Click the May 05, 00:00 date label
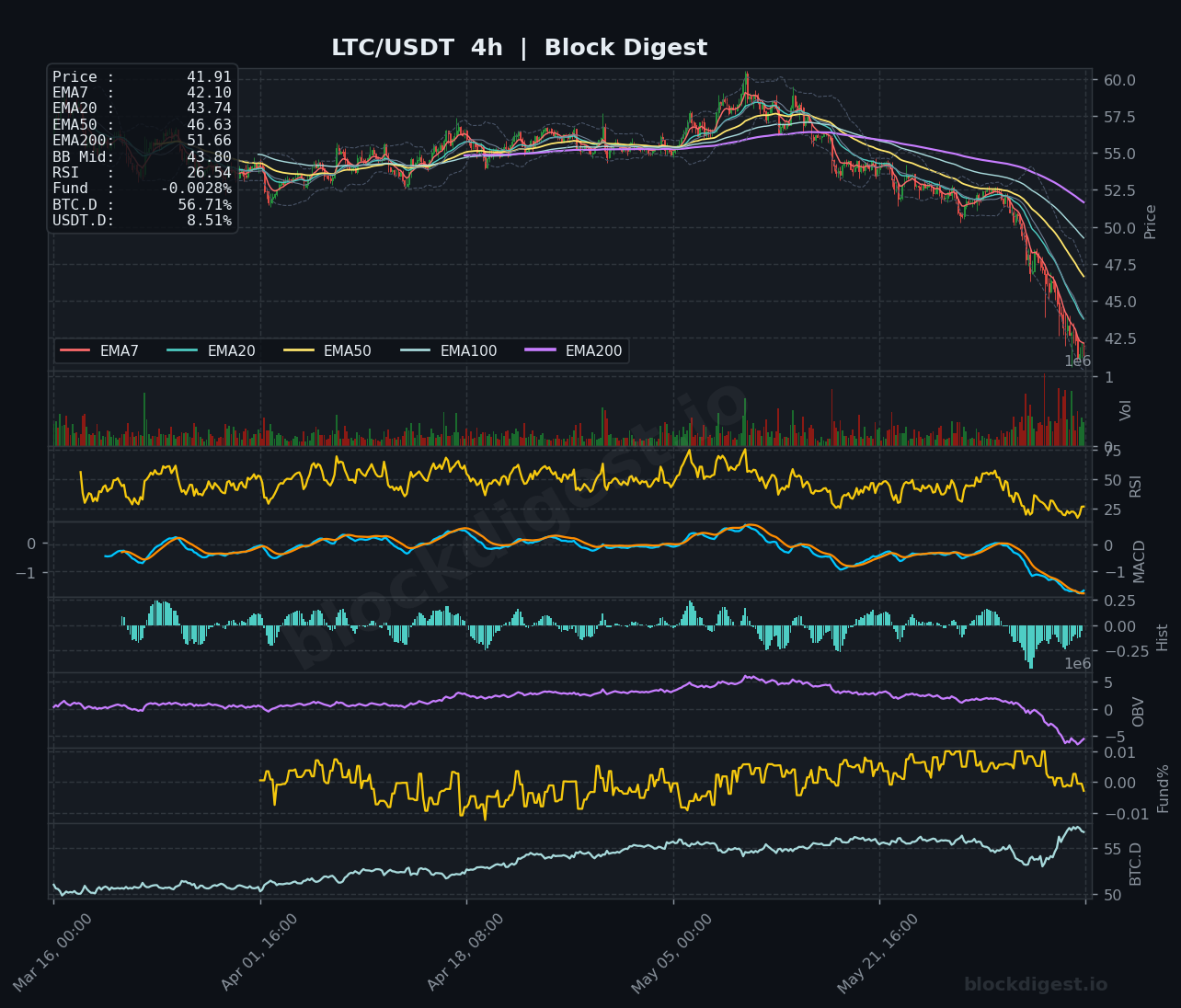The height and width of the screenshot is (1008, 1181). point(672,952)
